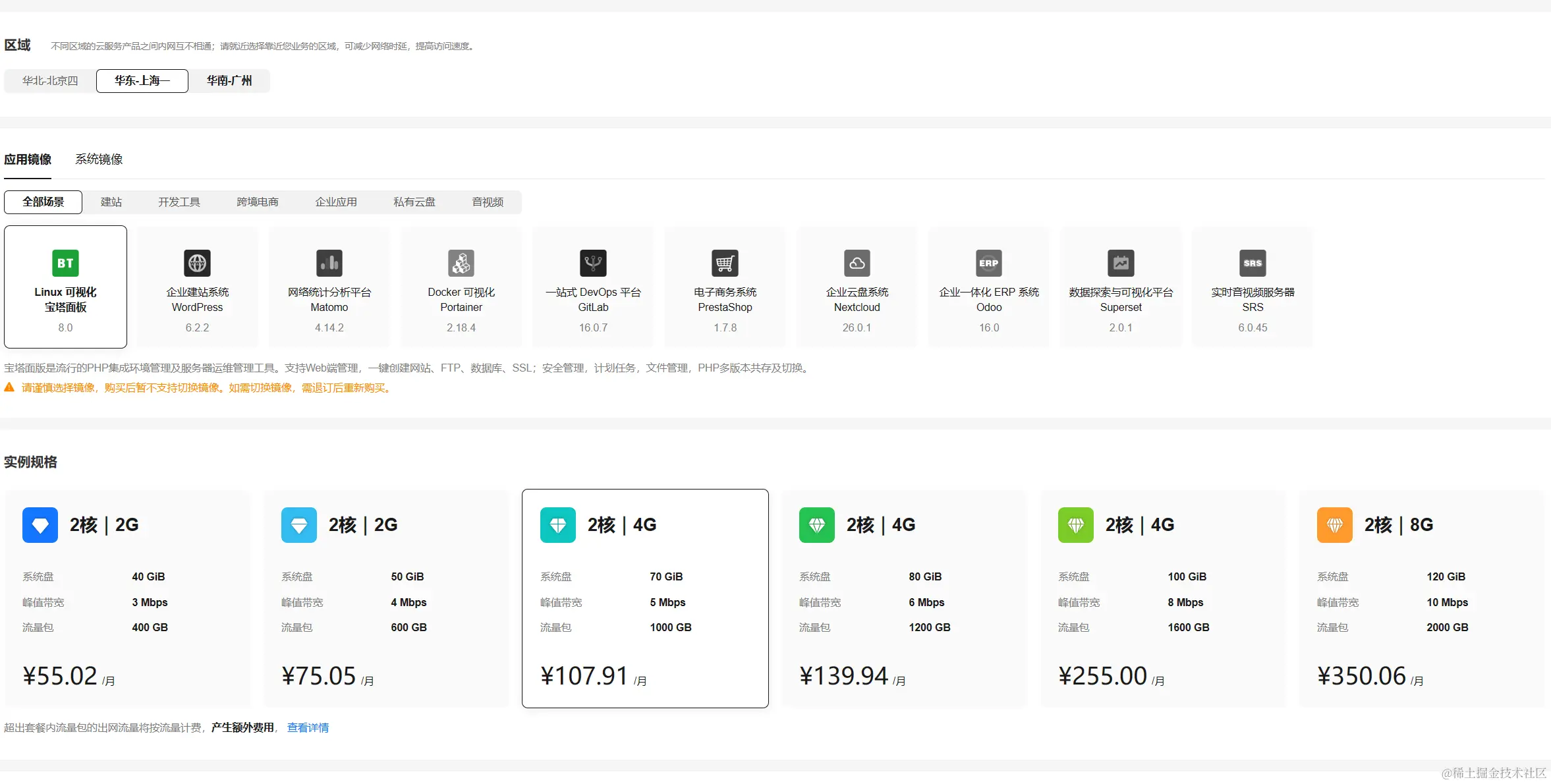Viewport: 1551px width, 784px height.
Task: Pick the Odoo ERP image icon
Action: point(988,264)
